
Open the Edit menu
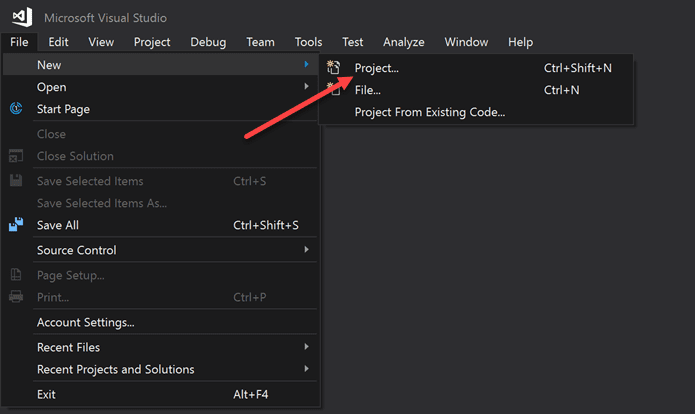(x=58, y=42)
